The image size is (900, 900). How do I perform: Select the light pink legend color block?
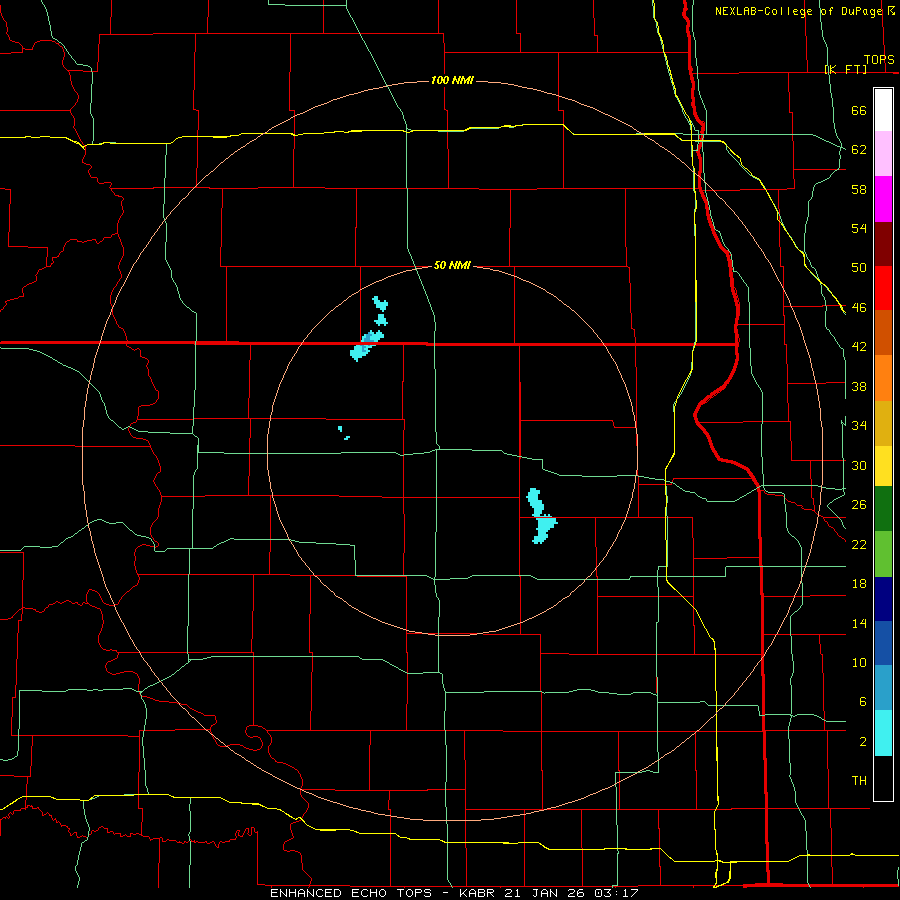pyautogui.click(x=883, y=153)
